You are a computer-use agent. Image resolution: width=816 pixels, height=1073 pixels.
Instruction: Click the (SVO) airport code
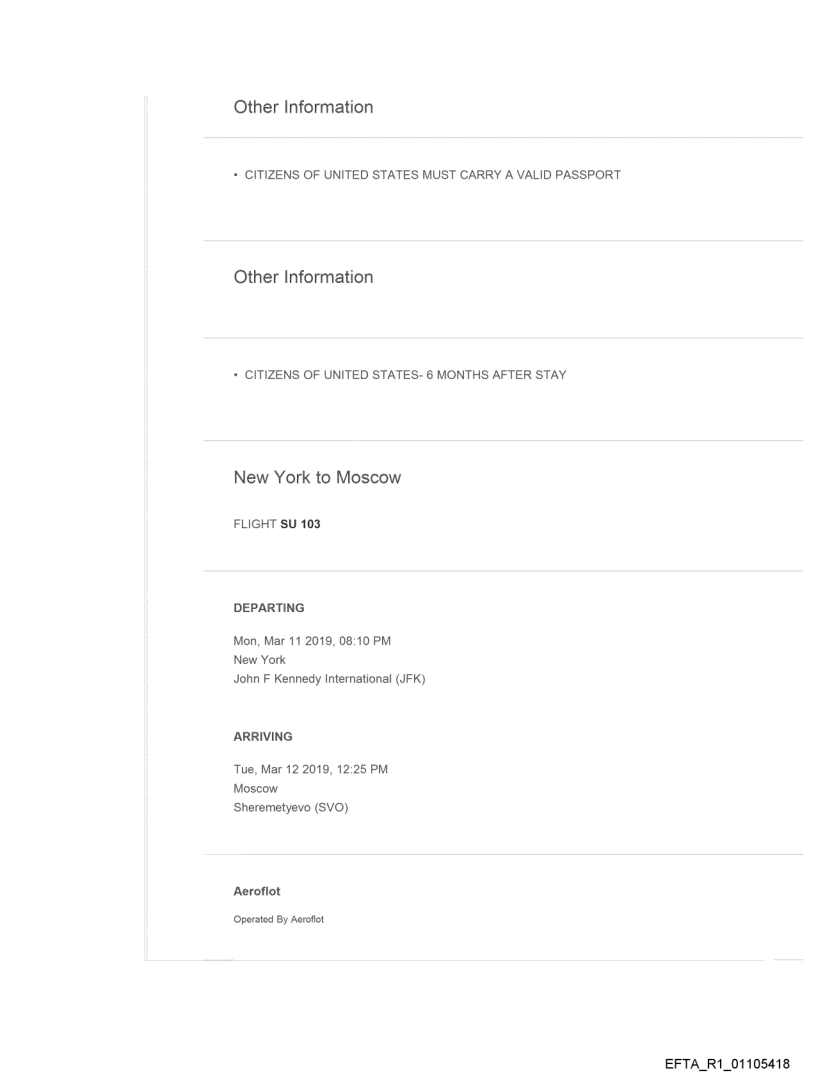(341, 809)
